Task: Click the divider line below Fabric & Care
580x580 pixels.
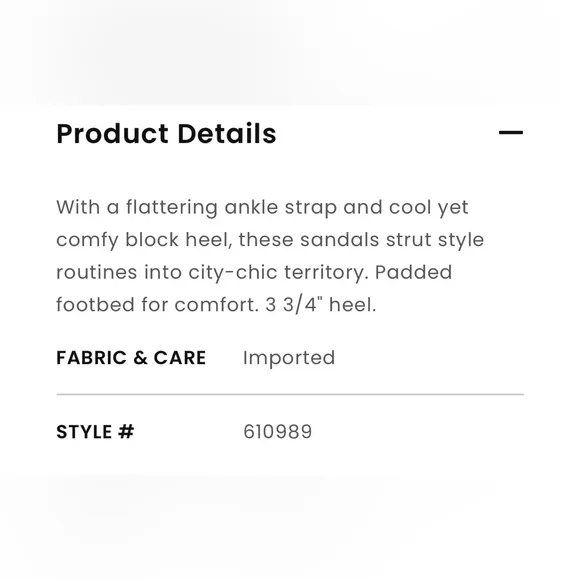Action: click(290, 394)
